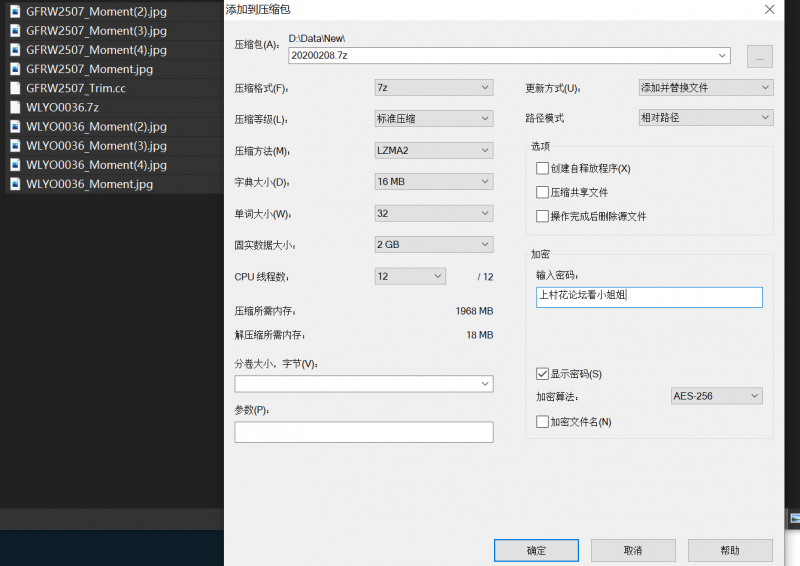Click the password input field
The image size is (800, 566).
pyautogui.click(x=649, y=297)
